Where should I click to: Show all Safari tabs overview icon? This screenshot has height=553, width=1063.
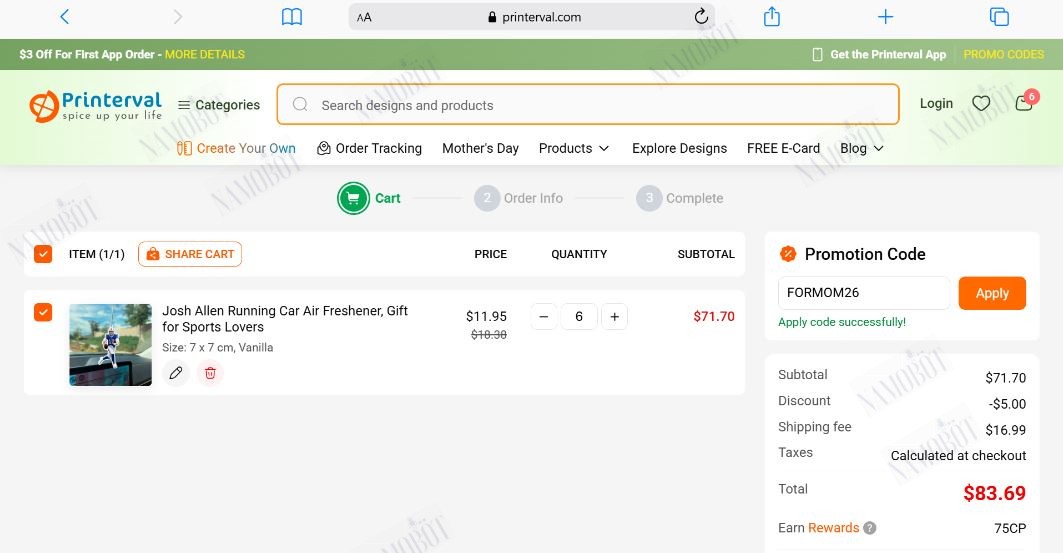(x=999, y=17)
